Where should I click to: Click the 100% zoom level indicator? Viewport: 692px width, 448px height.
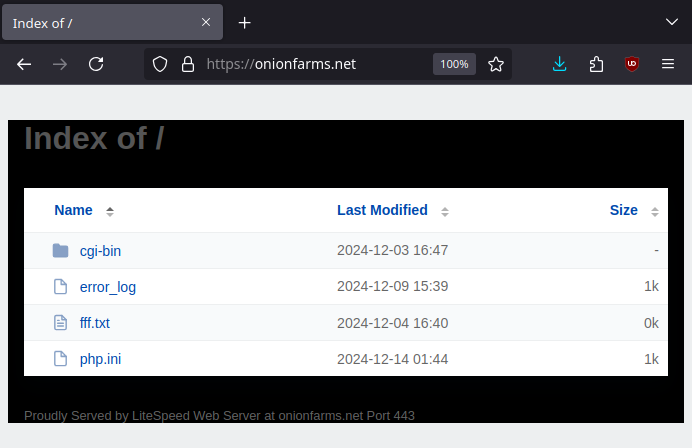tap(454, 64)
